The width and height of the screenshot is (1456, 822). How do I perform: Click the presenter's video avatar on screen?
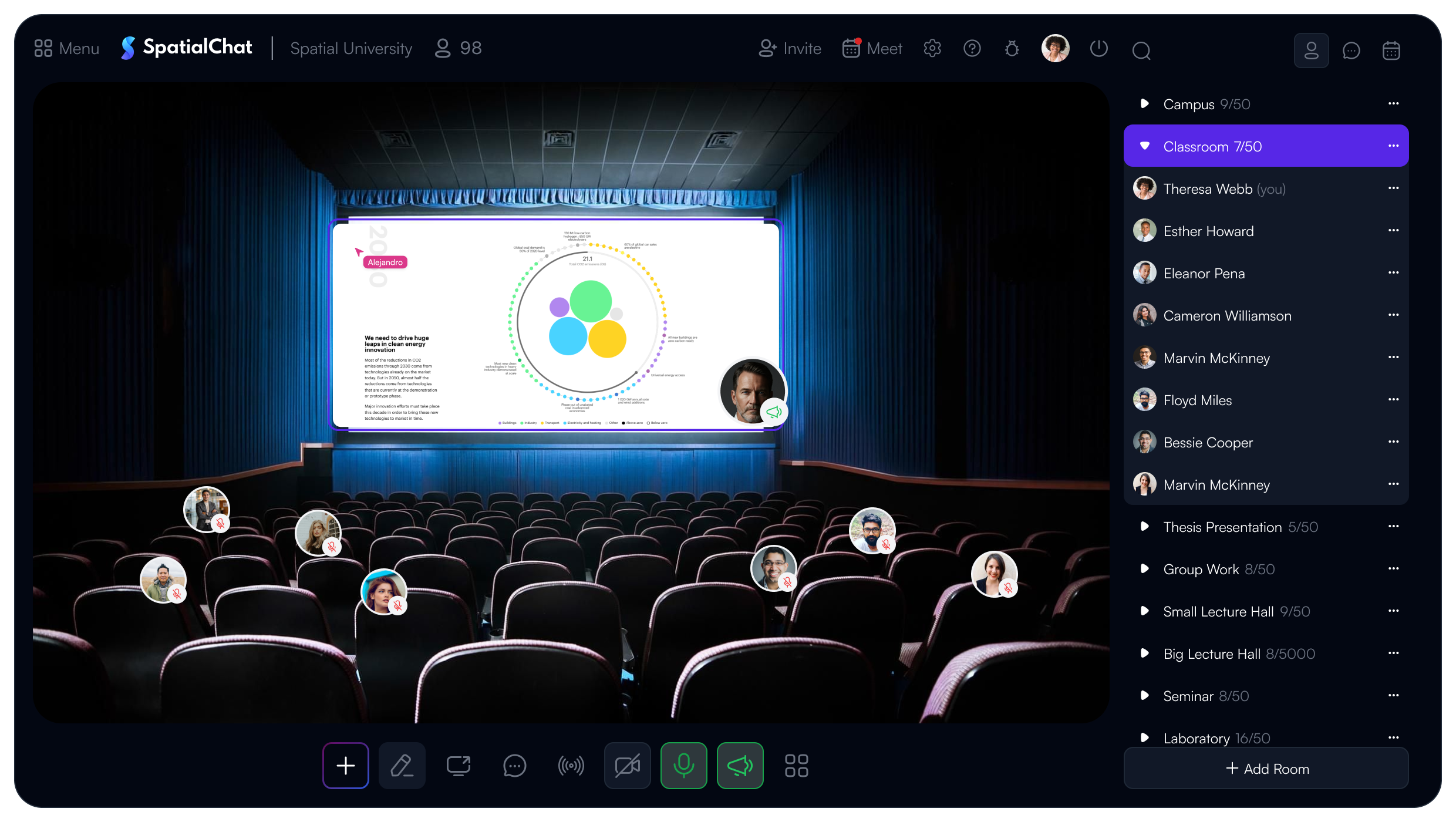click(753, 391)
